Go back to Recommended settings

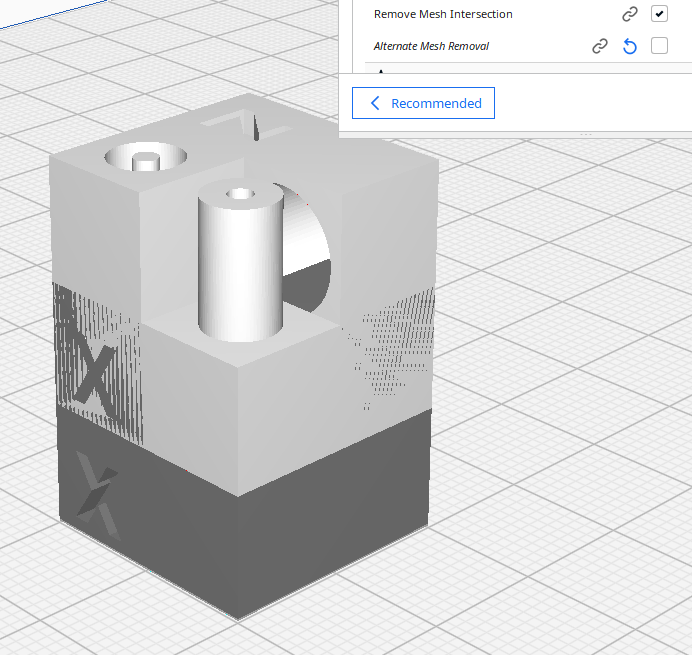click(x=423, y=103)
